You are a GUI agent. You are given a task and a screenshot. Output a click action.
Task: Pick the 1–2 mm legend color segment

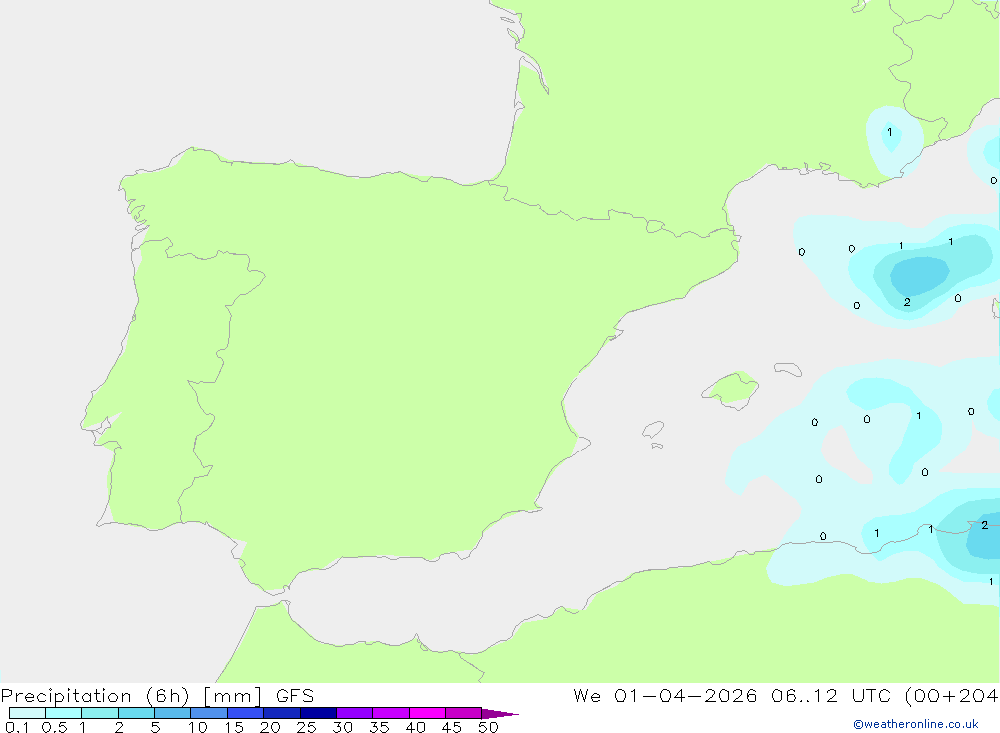tap(100, 713)
